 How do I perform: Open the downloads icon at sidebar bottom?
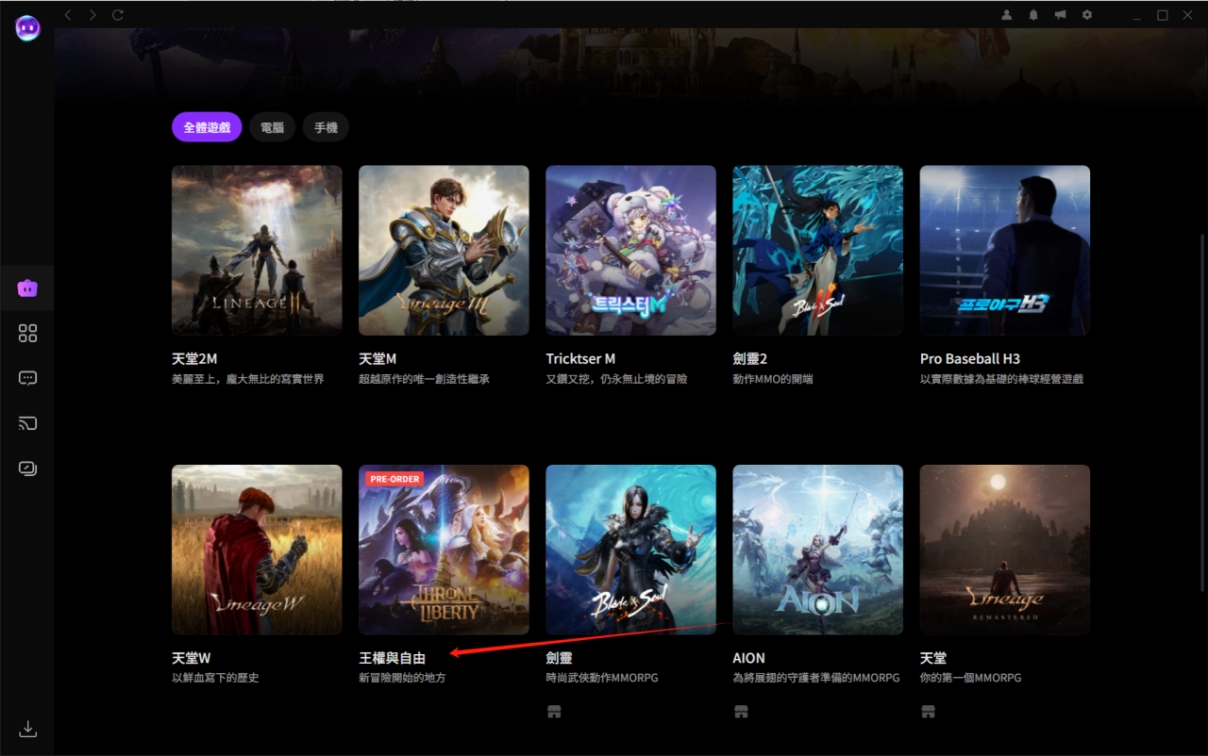(28, 728)
